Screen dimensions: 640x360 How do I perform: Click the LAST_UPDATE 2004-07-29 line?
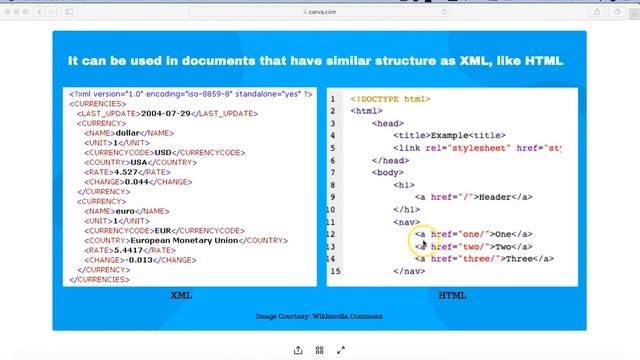[x=167, y=113]
